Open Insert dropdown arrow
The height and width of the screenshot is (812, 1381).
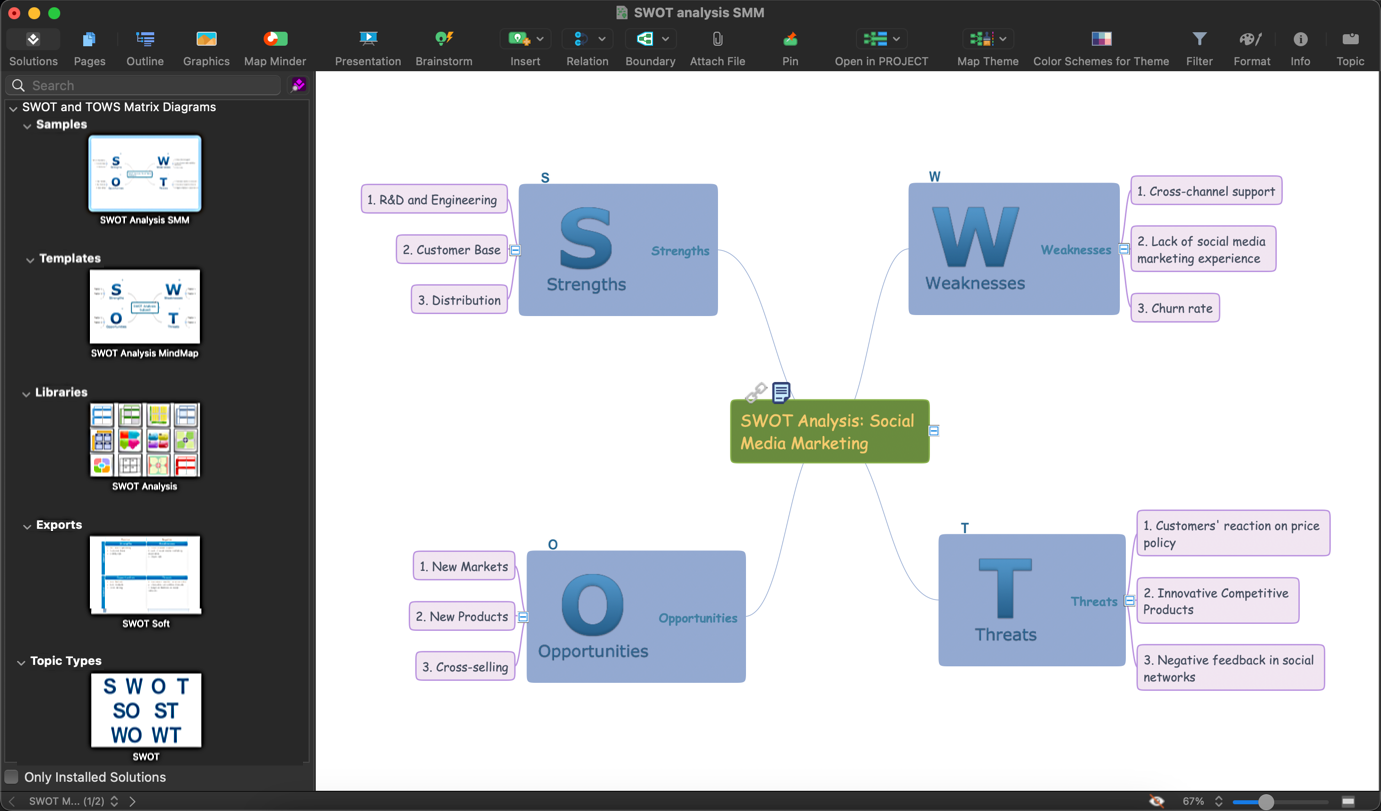540,39
